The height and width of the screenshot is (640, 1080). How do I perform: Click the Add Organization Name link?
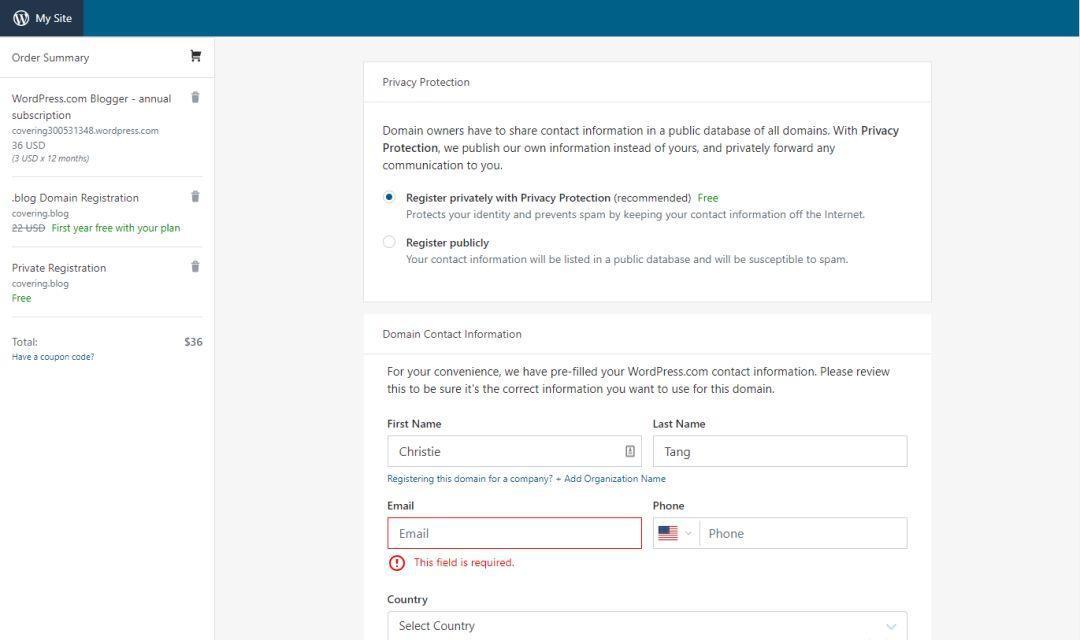coord(611,479)
